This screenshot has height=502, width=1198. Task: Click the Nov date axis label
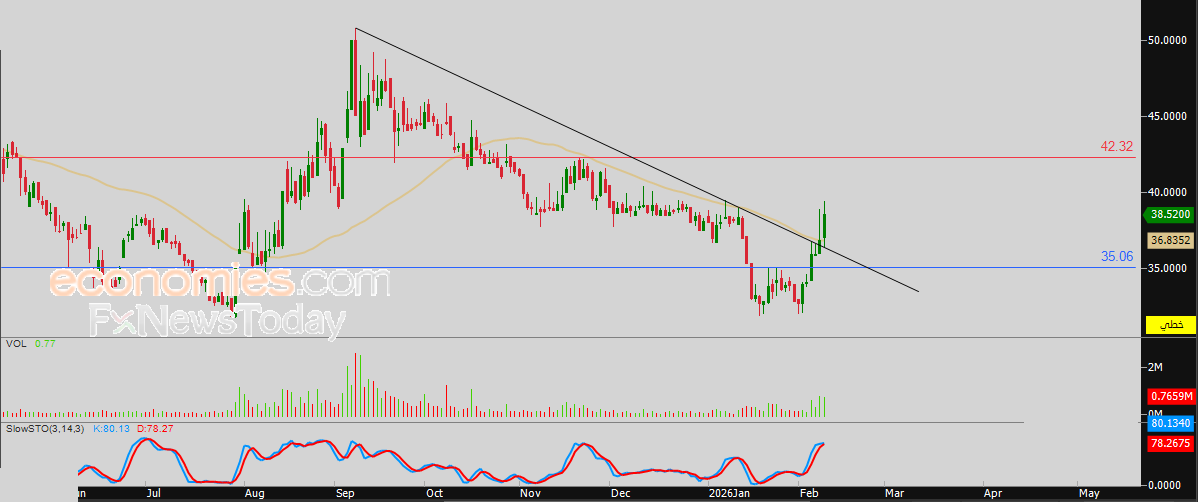point(530,494)
